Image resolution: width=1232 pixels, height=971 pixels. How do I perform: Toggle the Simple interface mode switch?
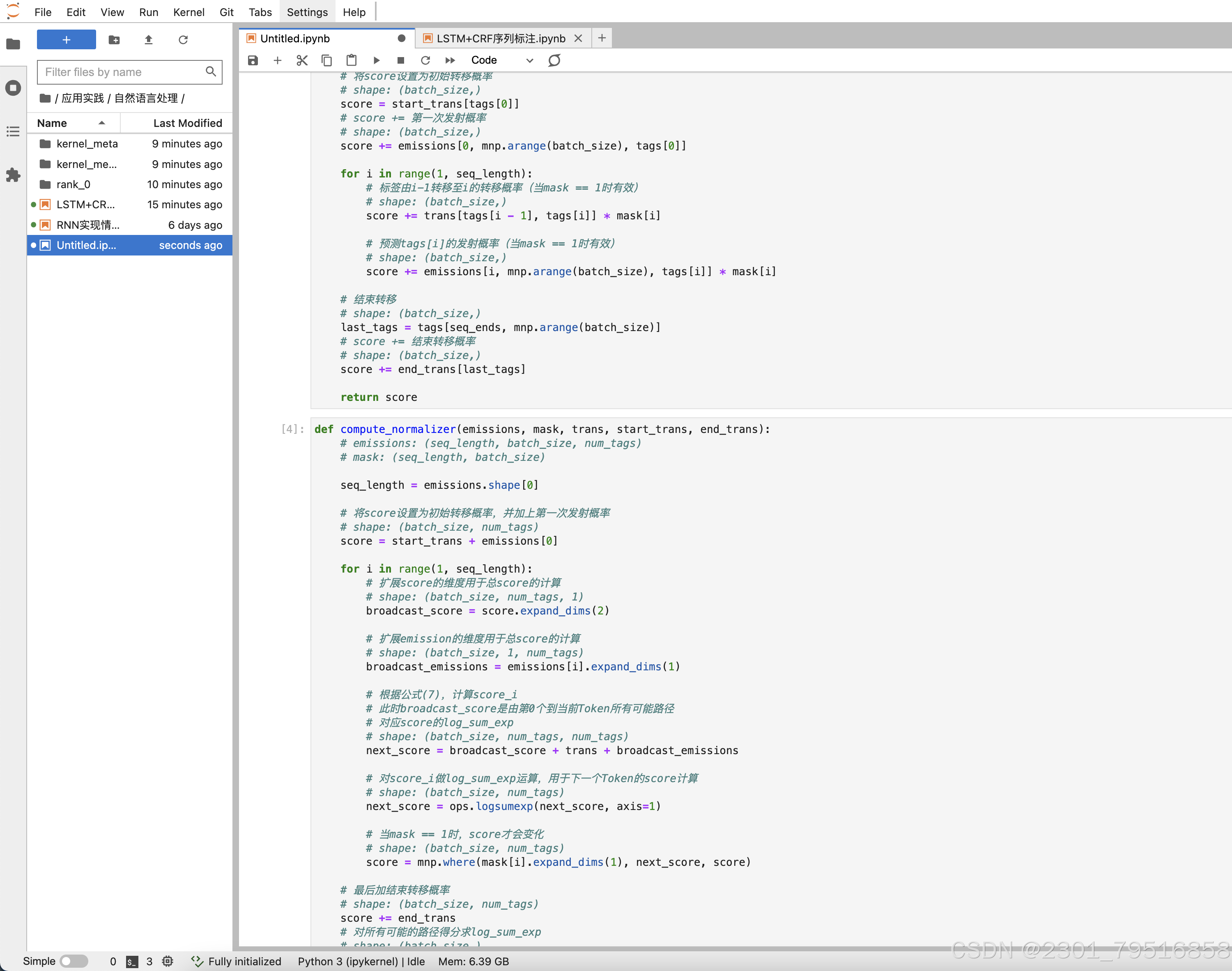point(74,961)
